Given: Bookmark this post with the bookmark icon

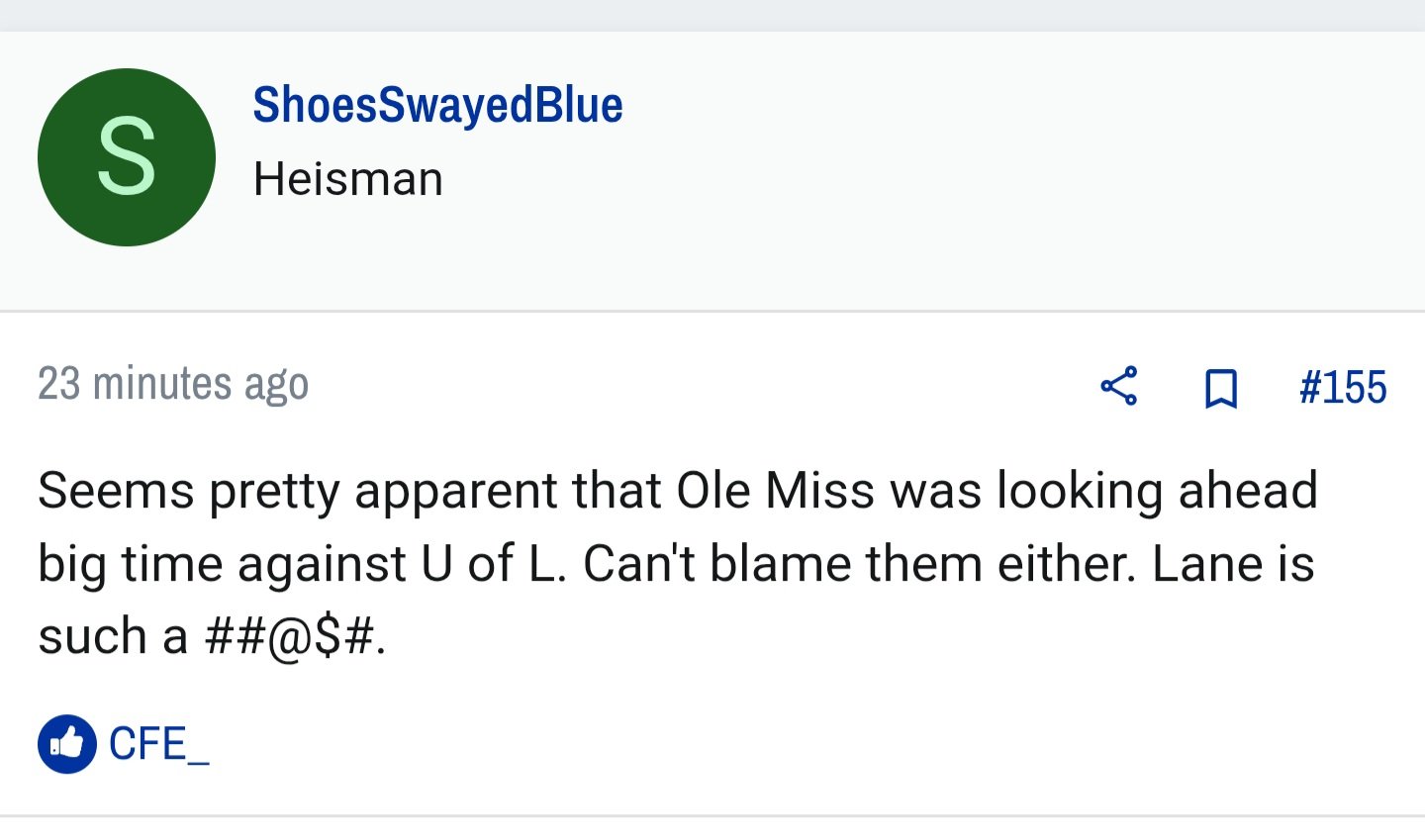Looking at the screenshot, I should 1221,388.
